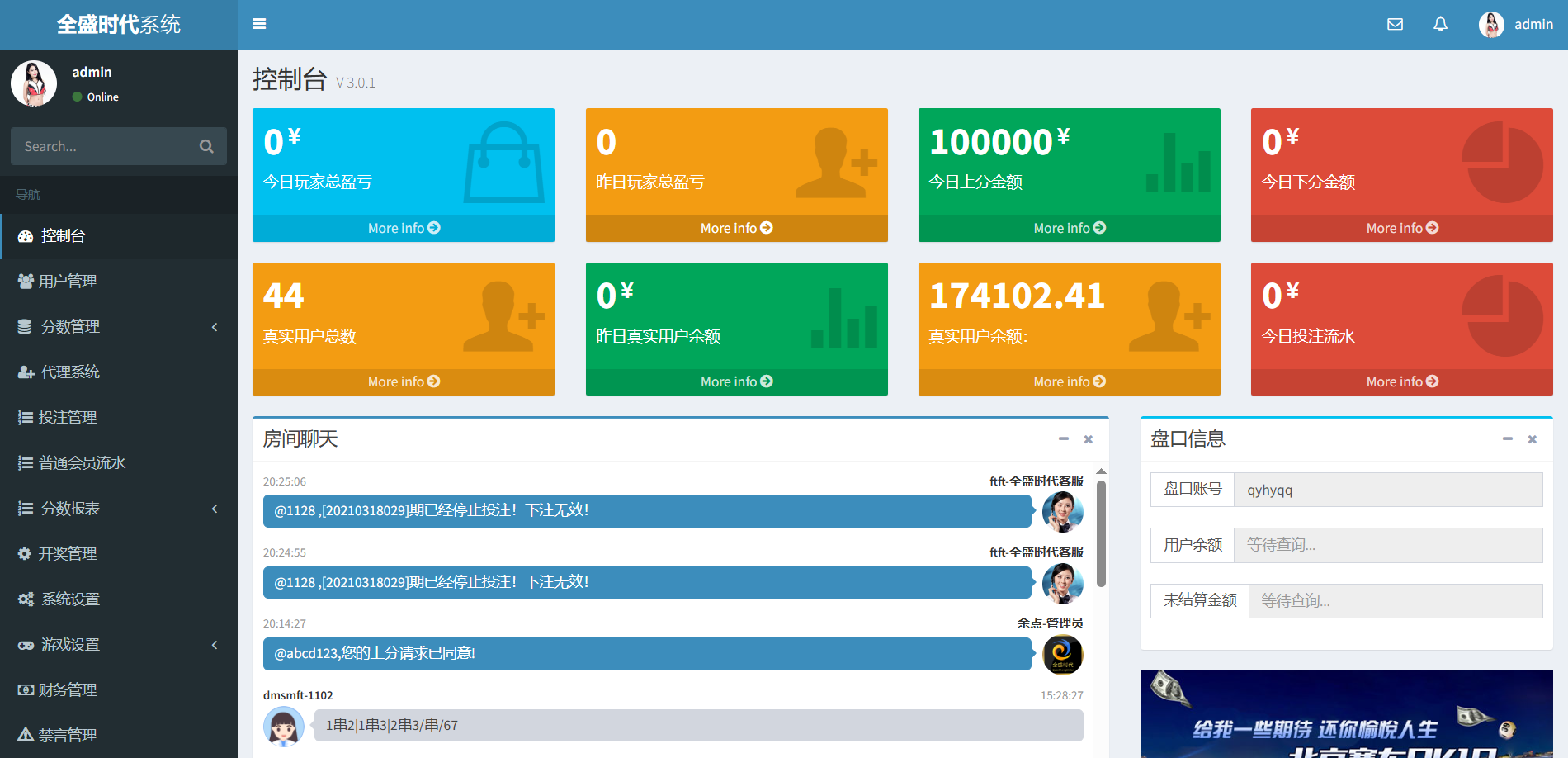Expand the 分数管理 submenu
Viewport: 1568px width, 758px height.
click(215, 327)
